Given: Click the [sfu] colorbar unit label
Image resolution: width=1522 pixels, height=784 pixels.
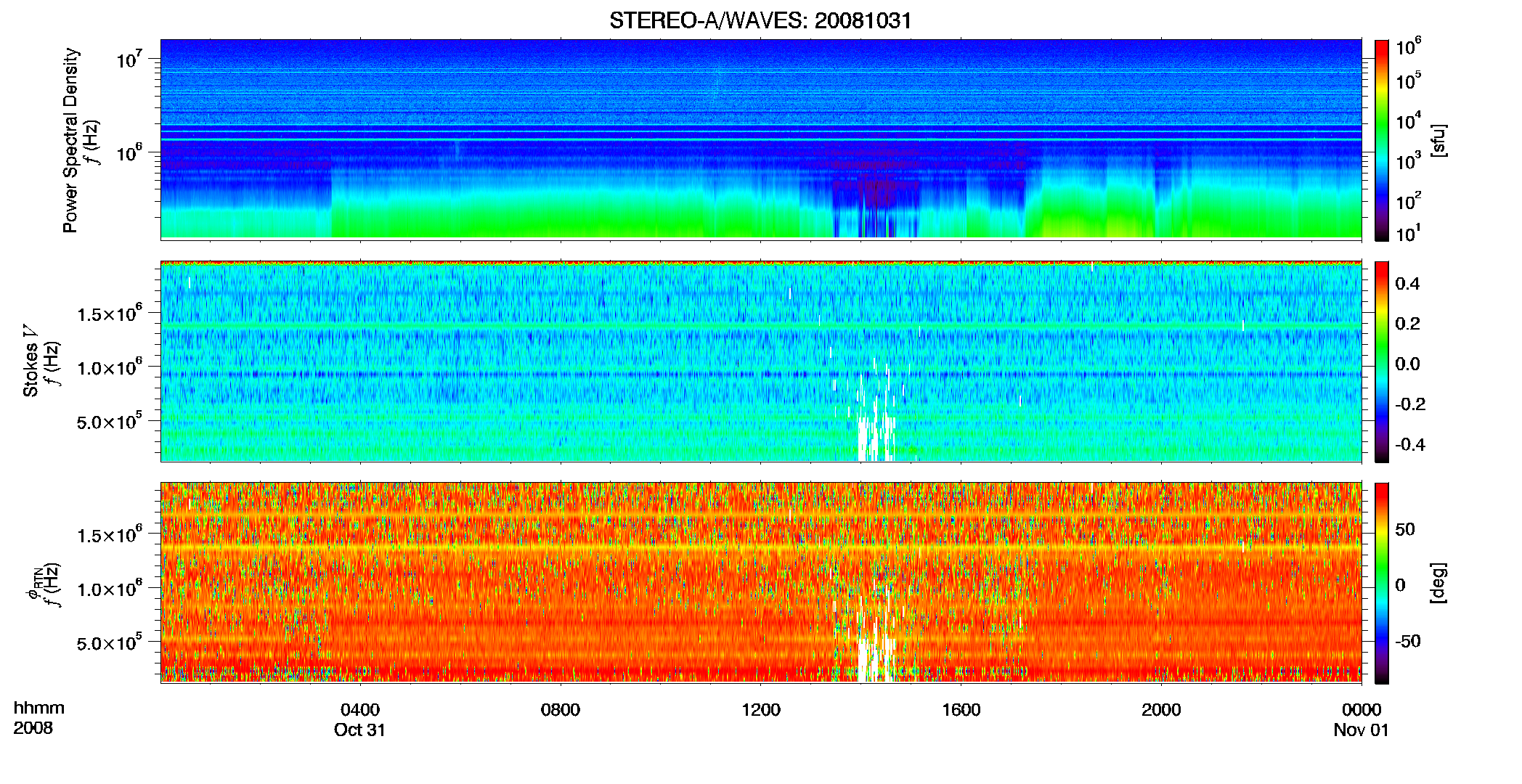Looking at the screenshot, I should pyautogui.click(x=1438, y=141).
